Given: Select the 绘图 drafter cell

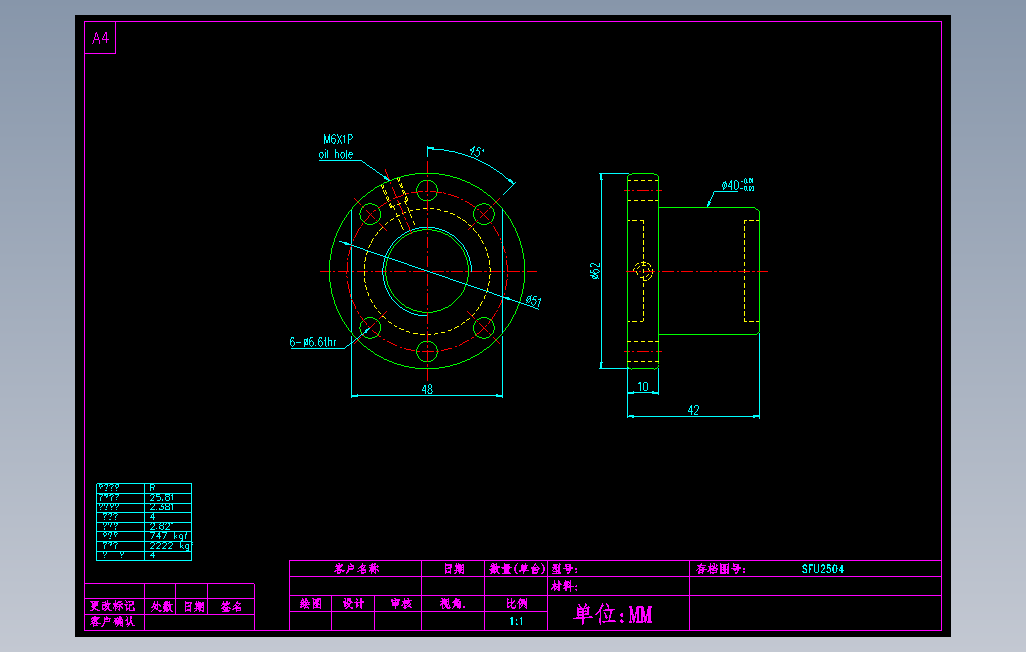Looking at the screenshot, I should 311,604.
